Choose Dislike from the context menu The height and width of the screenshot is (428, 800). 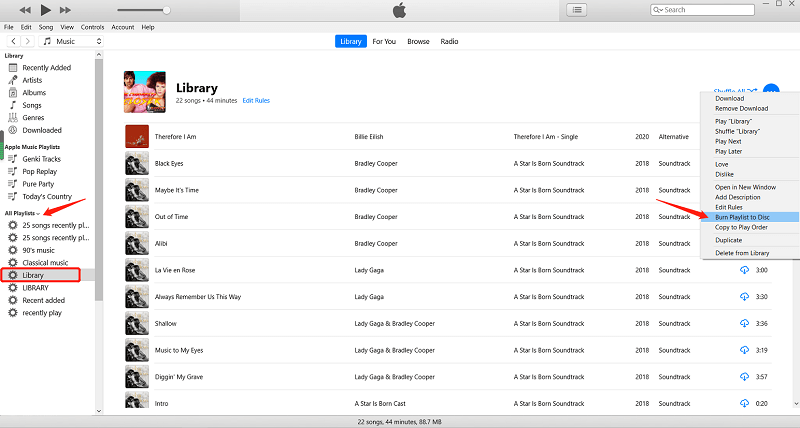pyautogui.click(x=724, y=174)
